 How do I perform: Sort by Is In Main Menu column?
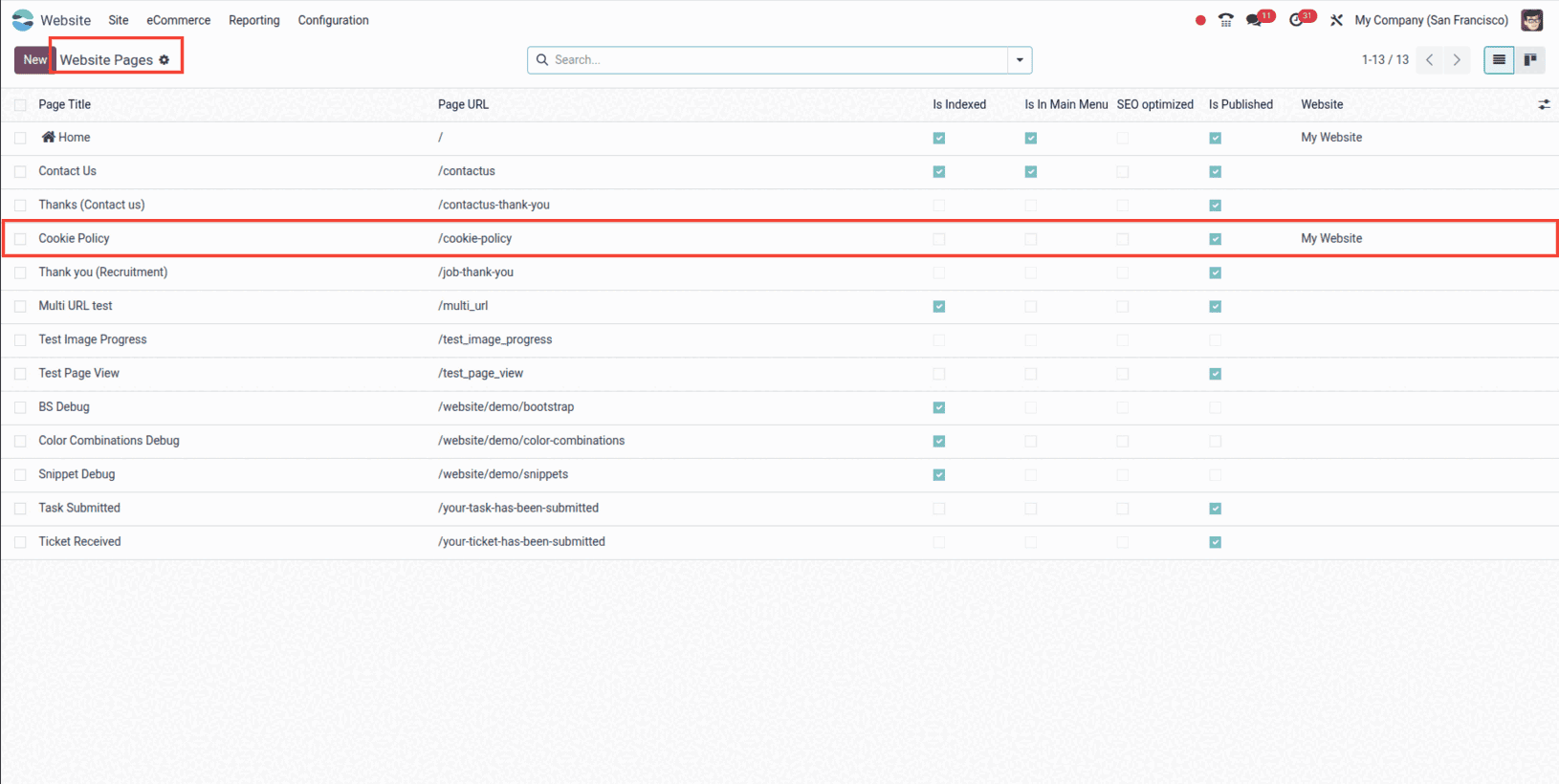click(x=1066, y=104)
